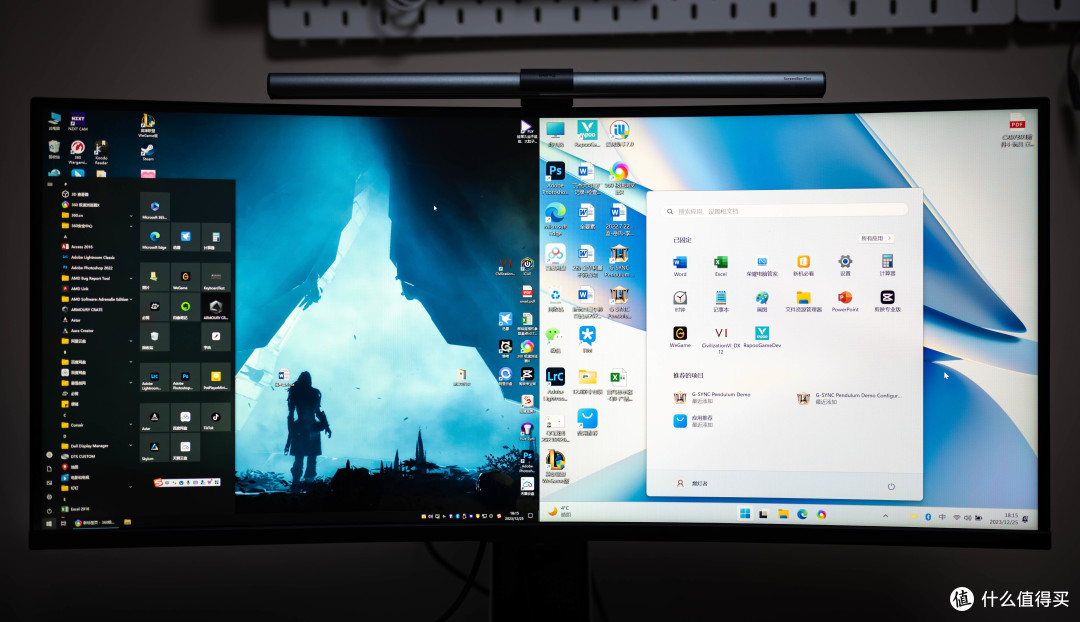The width and height of the screenshot is (1080, 622).
Task: Open the Clock app in the right Start menu
Action: coord(680,301)
